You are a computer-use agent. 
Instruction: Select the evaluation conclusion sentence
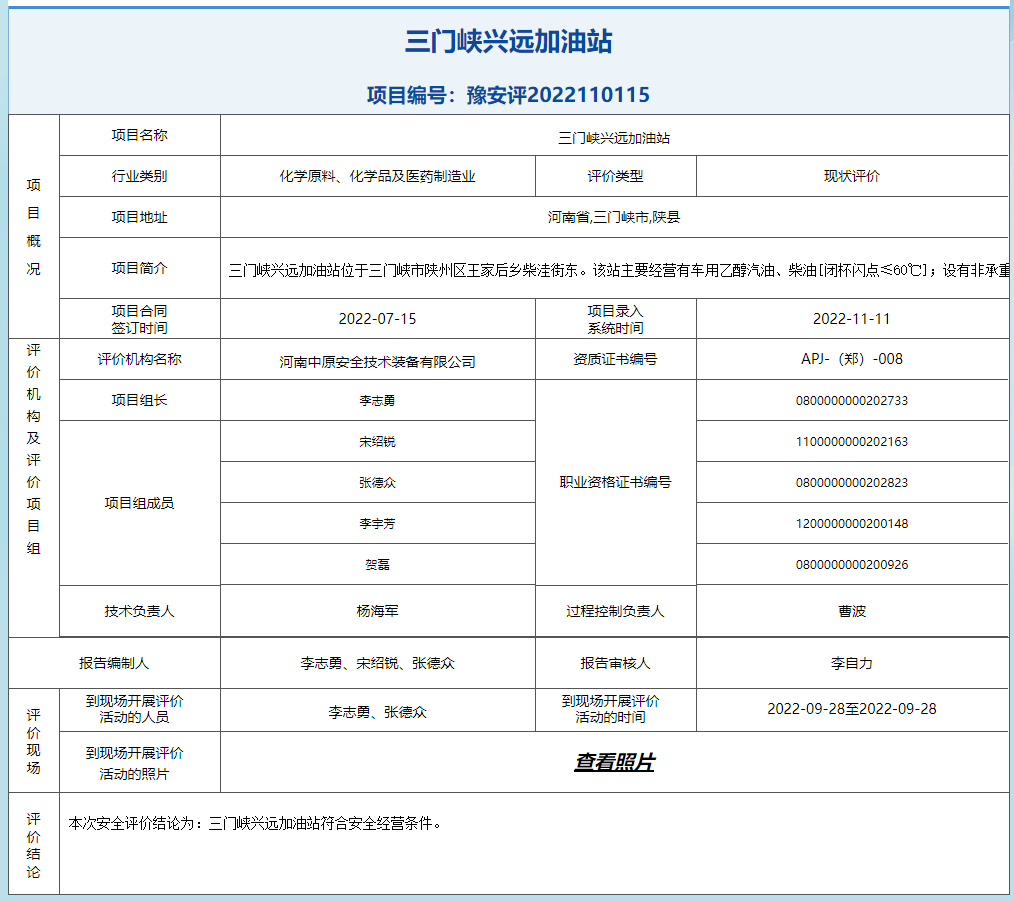tap(255, 823)
